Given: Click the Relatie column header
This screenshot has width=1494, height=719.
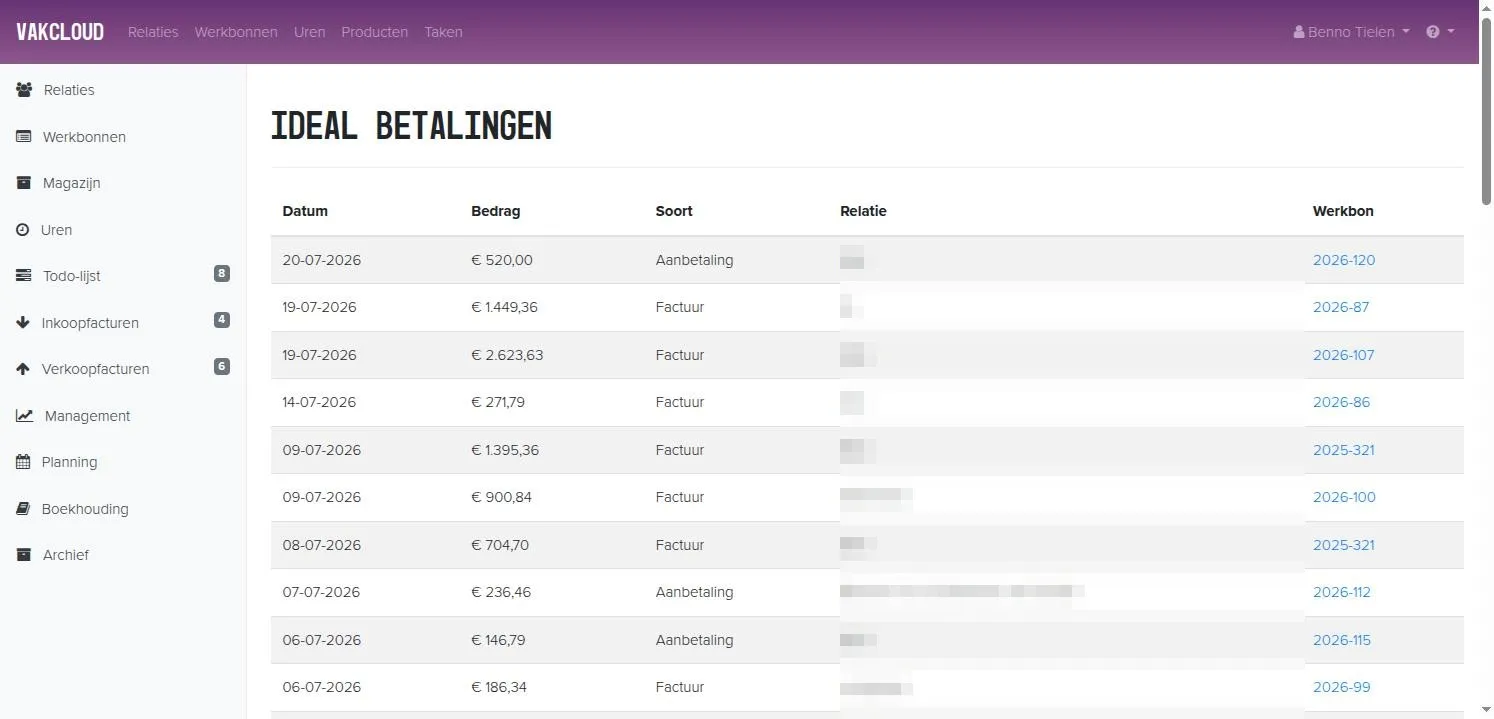Looking at the screenshot, I should point(863,211).
